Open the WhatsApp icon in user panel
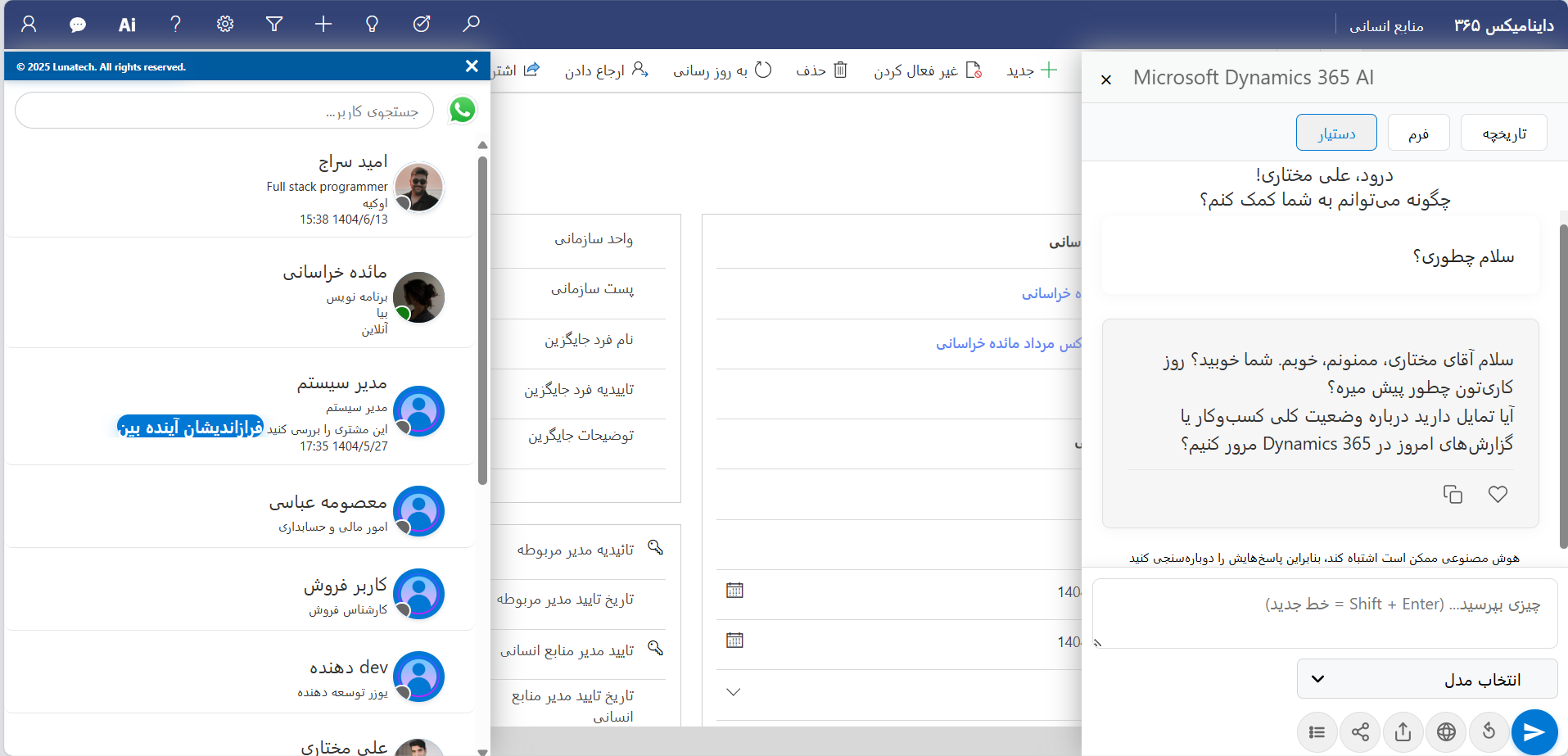Viewport: 1568px width, 756px height. (463, 110)
